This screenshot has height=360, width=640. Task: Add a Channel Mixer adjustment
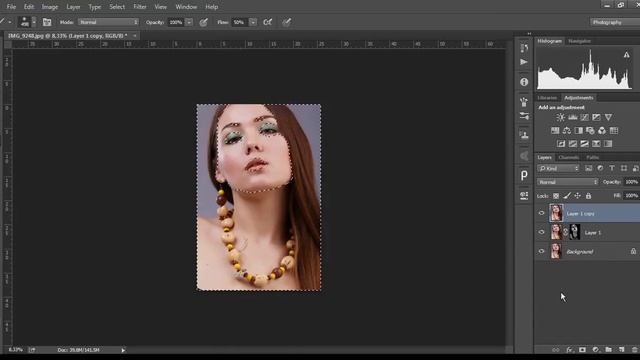click(602, 131)
